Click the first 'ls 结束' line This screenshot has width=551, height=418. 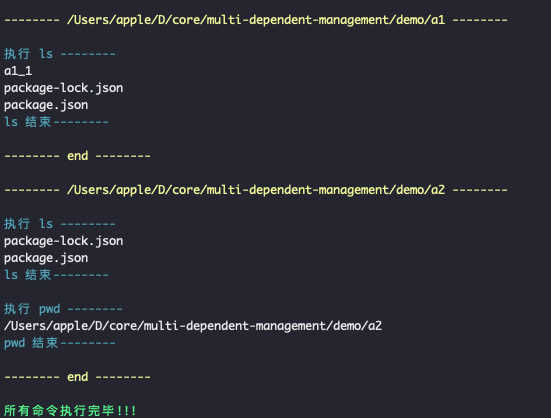56,122
